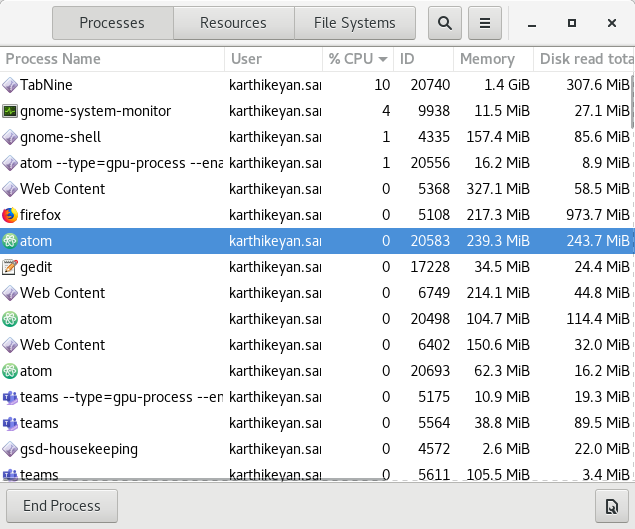Select the TabNine process name
635x529 pixels.
coord(46,85)
